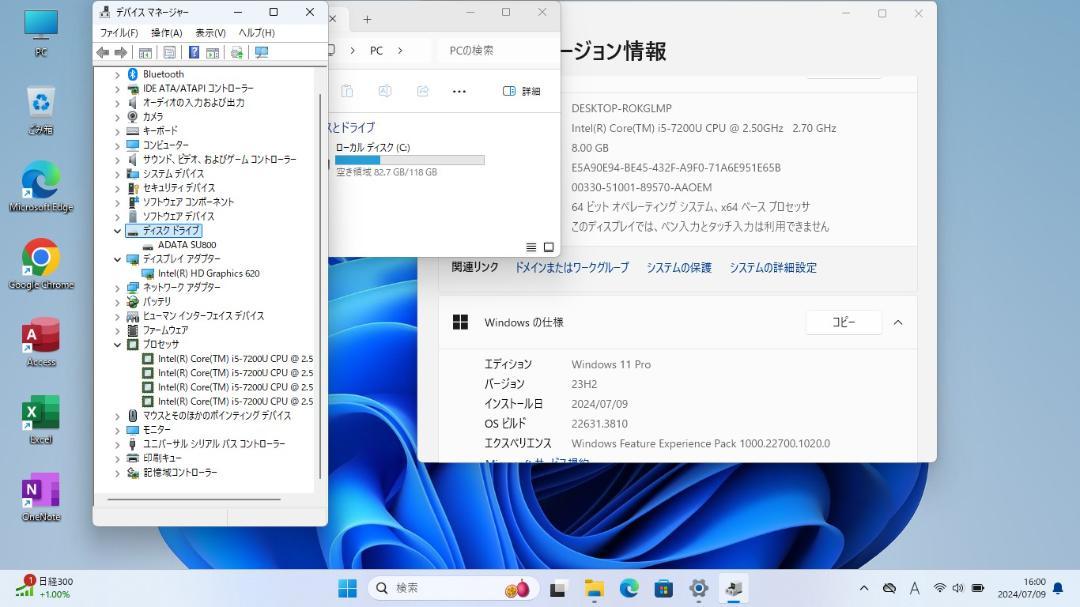
Task: Open the three-dot more options in Explorer
Action: 459,91
